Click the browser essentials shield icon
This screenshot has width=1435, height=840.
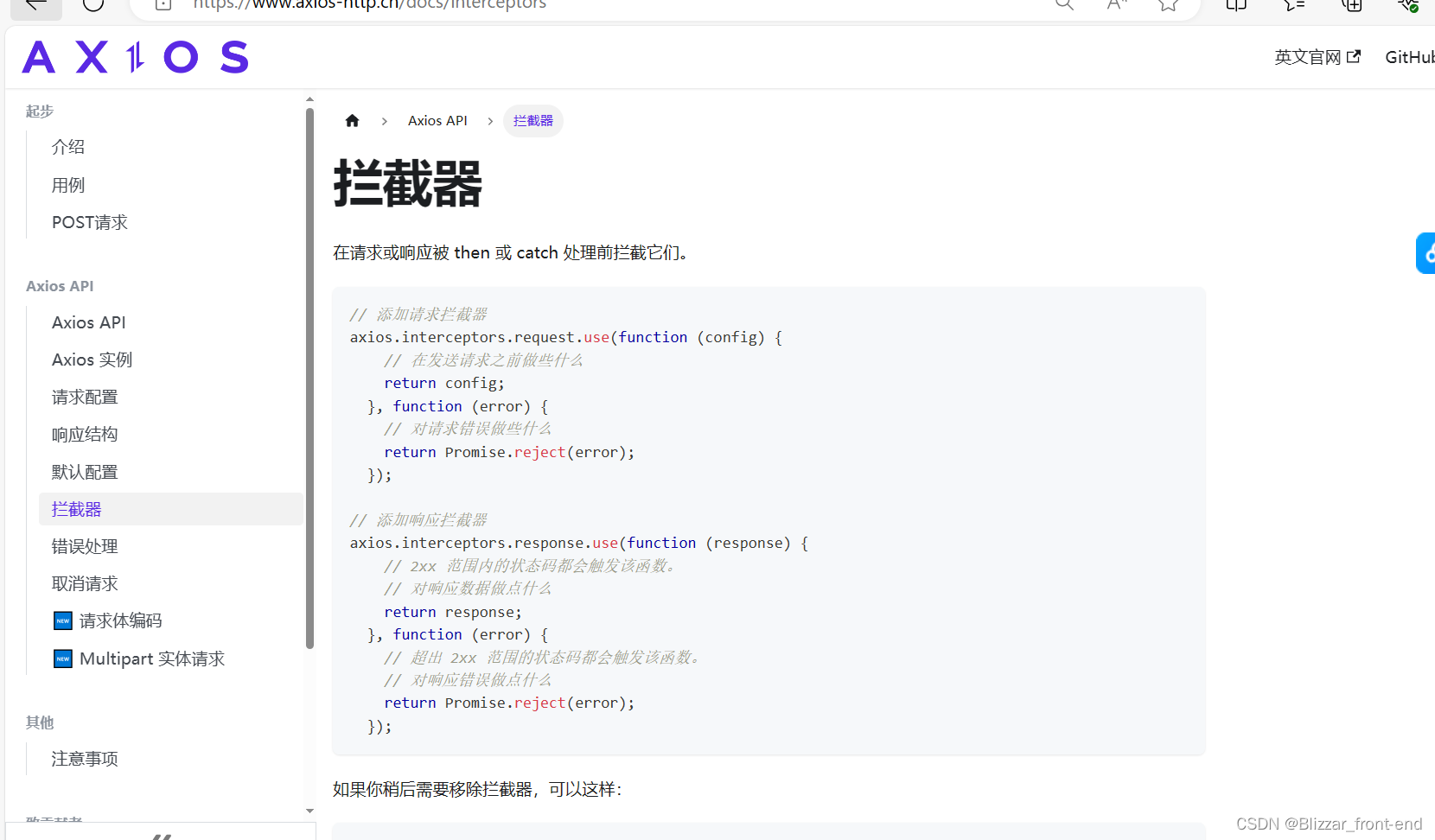1408,4
